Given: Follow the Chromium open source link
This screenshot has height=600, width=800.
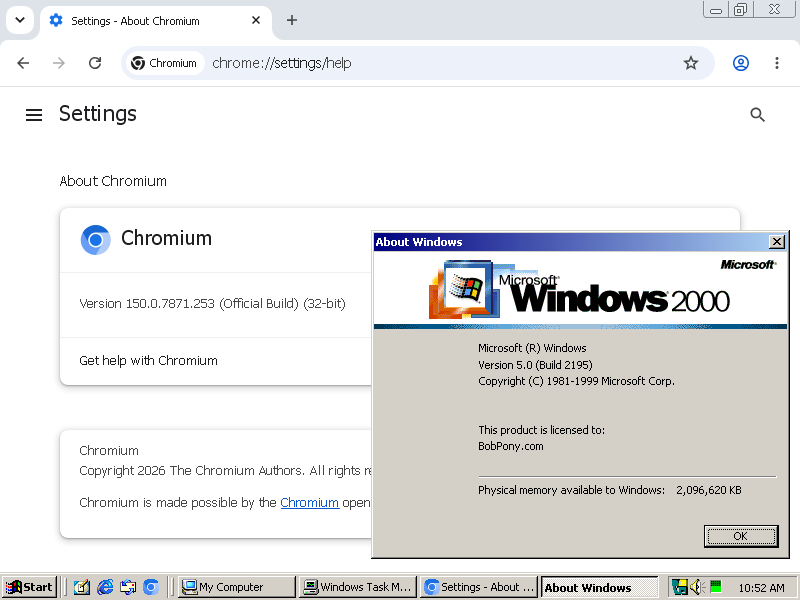Looking at the screenshot, I should tap(309, 503).
